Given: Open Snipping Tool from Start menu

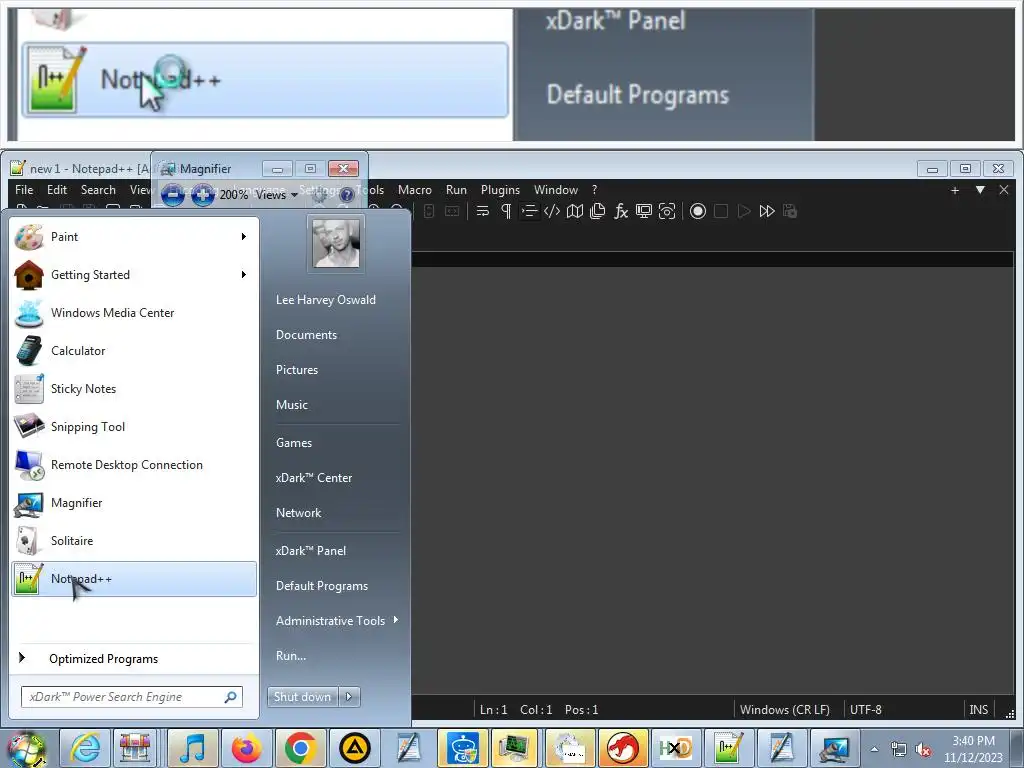Looking at the screenshot, I should [134, 426].
